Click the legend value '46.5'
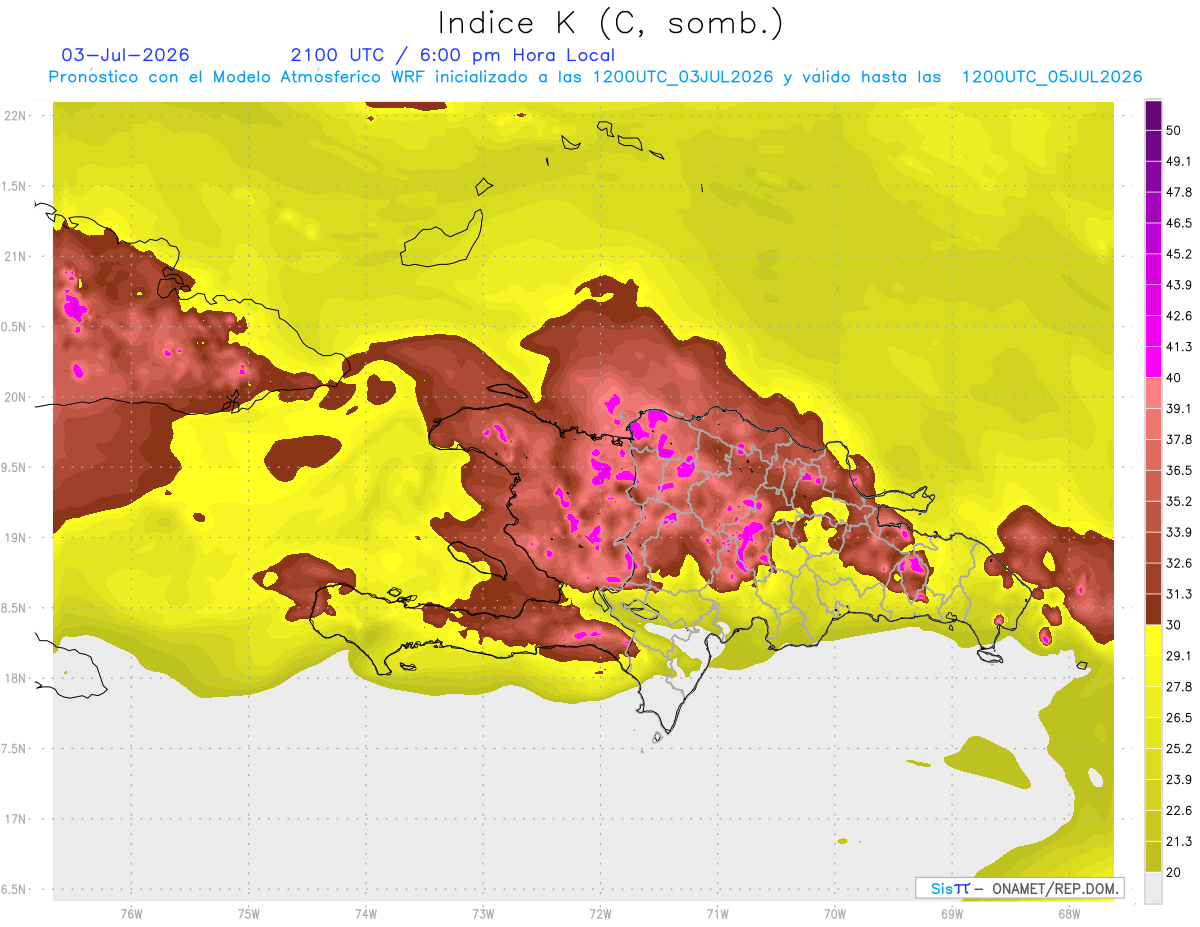The height and width of the screenshot is (927, 1200). coord(1179,223)
